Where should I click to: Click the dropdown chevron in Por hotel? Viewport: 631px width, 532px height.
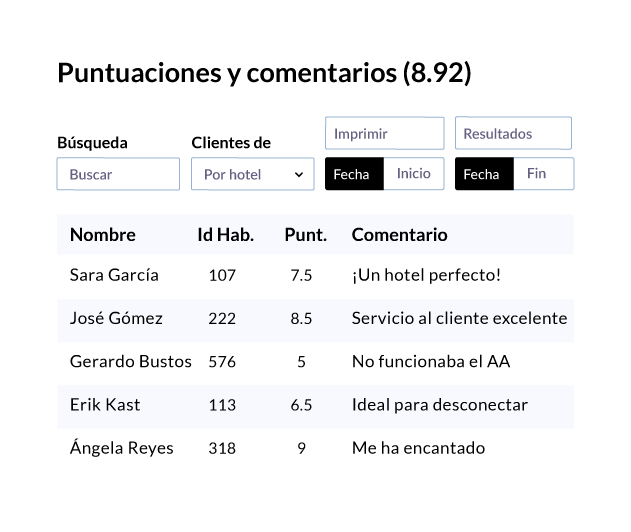coord(299,175)
